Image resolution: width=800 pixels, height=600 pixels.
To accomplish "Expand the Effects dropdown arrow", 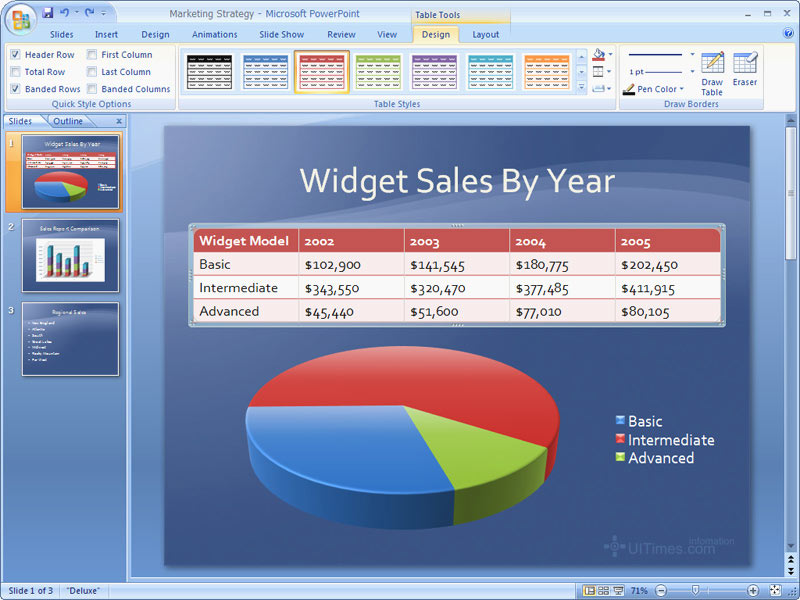I will coord(610,89).
